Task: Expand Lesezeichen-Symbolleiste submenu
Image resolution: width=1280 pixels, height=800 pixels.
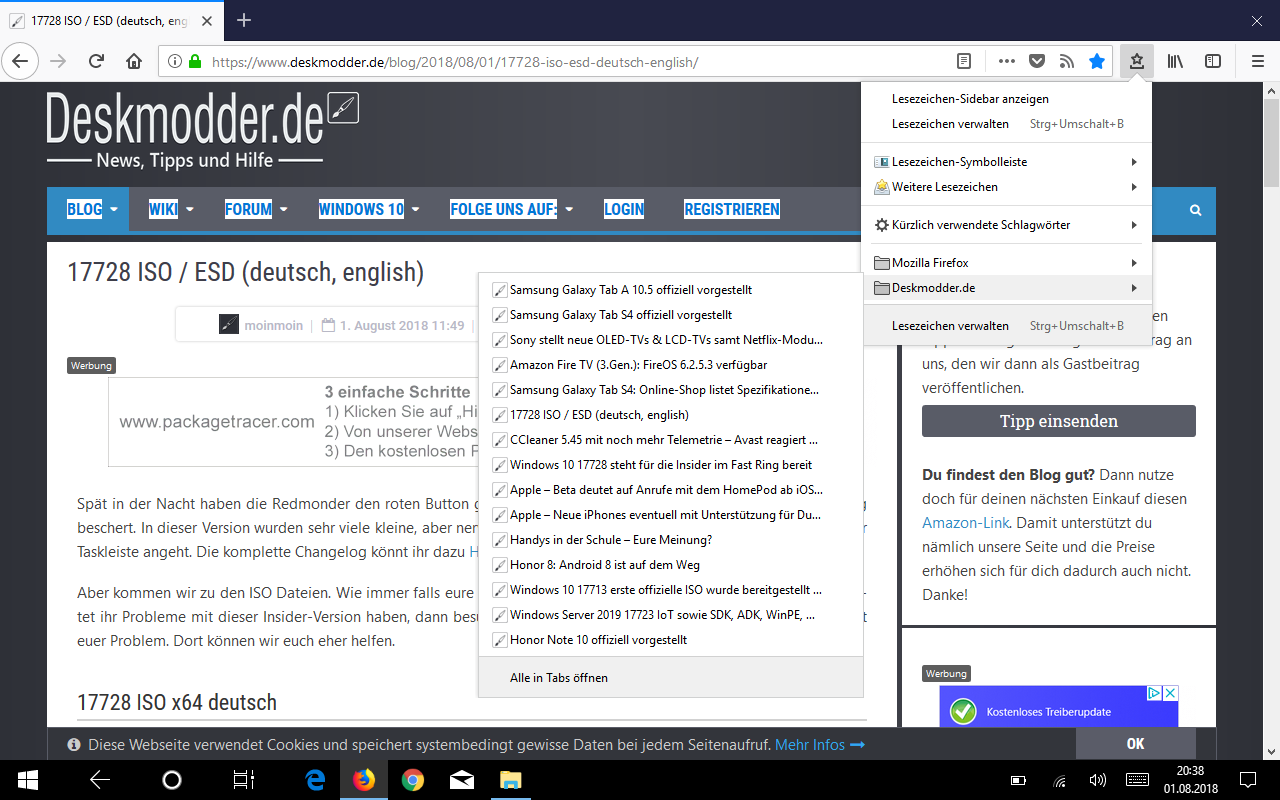Action: pyautogui.click(x=1006, y=162)
